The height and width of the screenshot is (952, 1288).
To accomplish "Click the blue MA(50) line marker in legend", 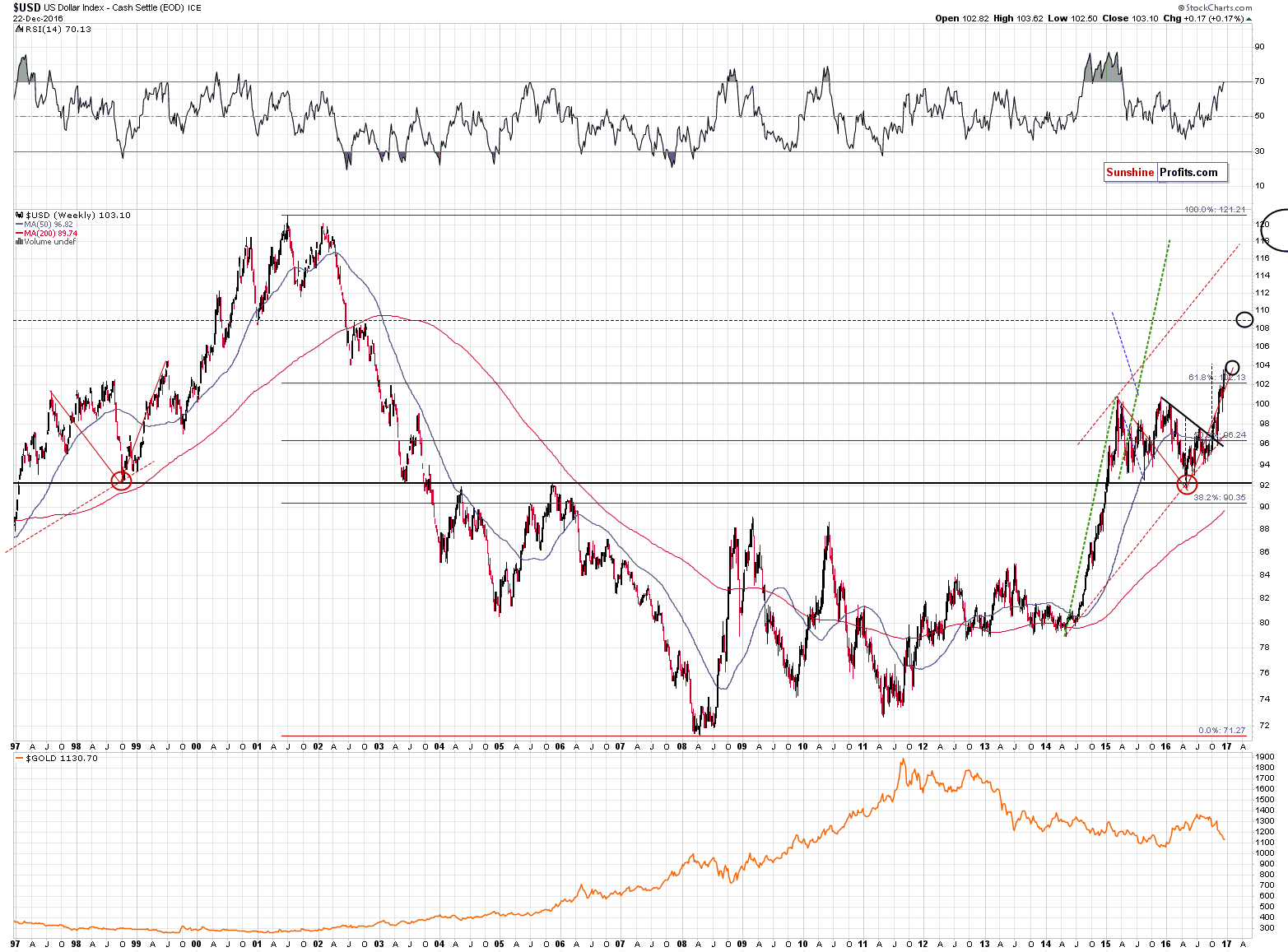I will [x=19, y=224].
